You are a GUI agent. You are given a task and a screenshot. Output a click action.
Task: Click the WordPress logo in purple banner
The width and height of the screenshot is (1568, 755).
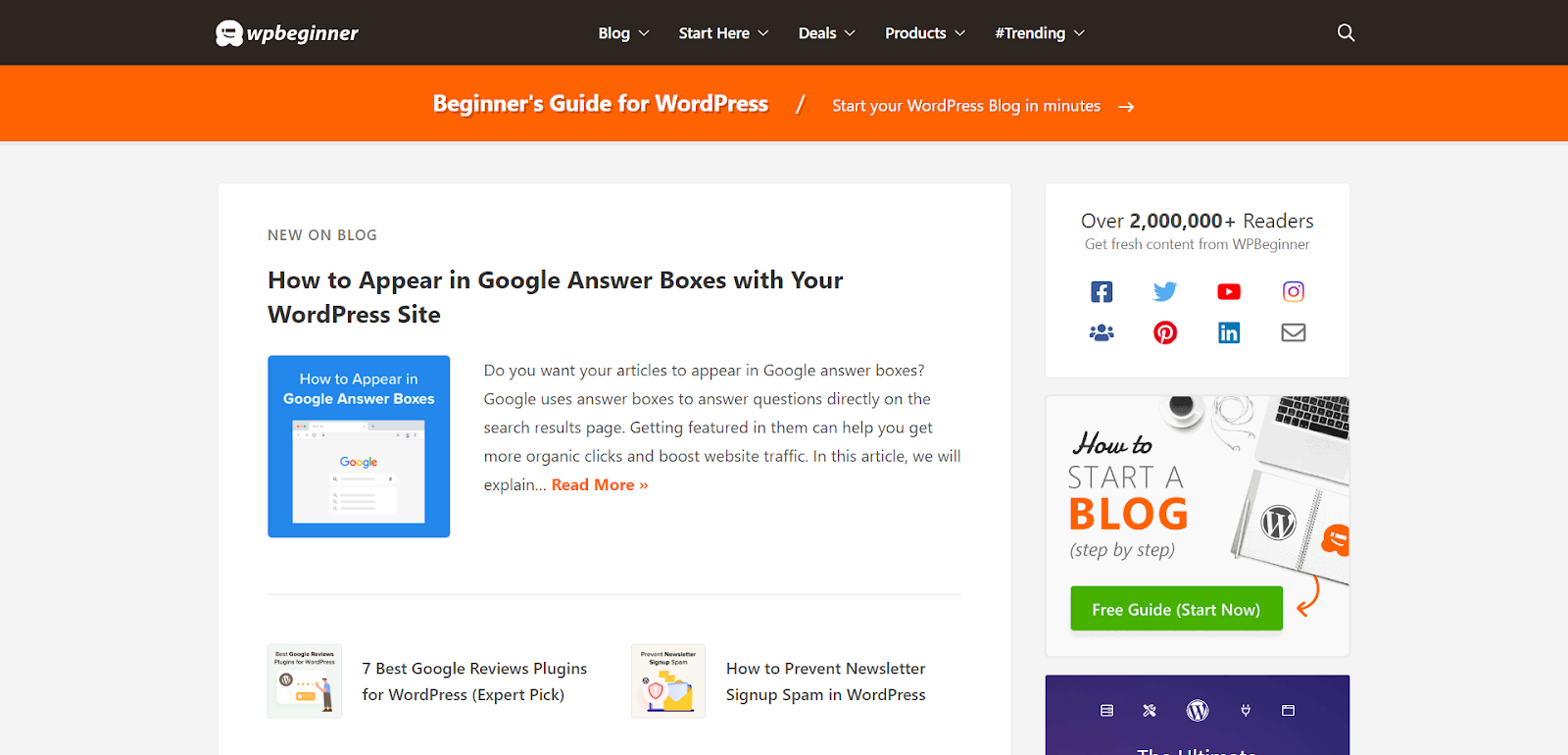pyautogui.click(x=1198, y=710)
